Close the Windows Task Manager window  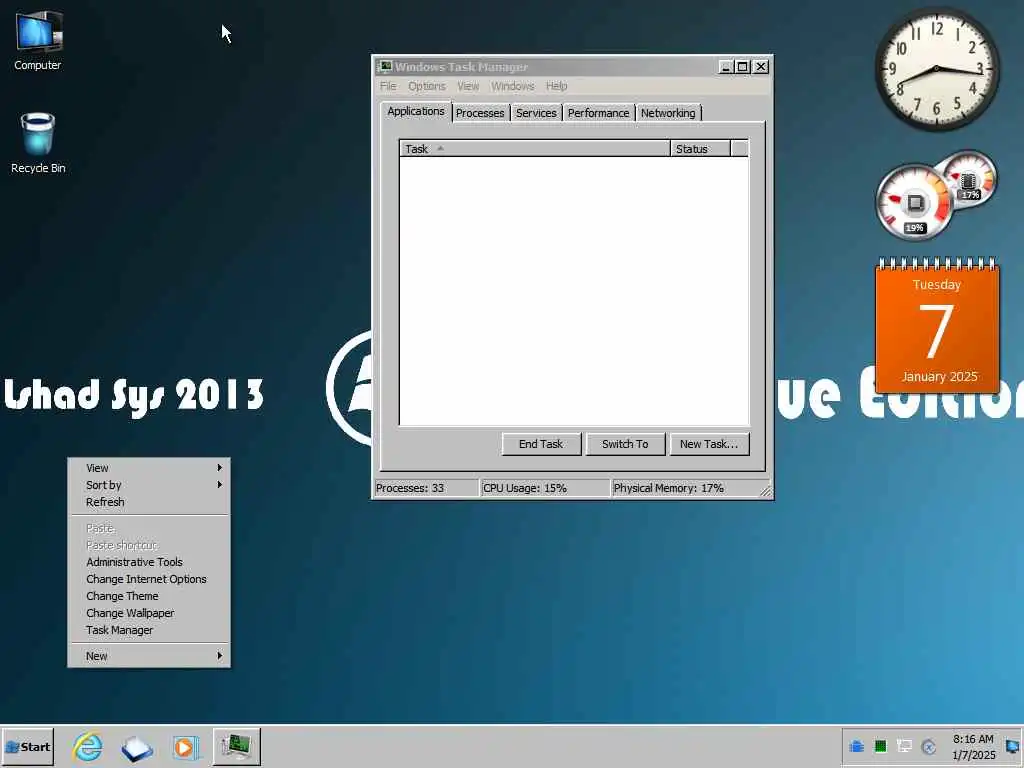[x=761, y=67]
